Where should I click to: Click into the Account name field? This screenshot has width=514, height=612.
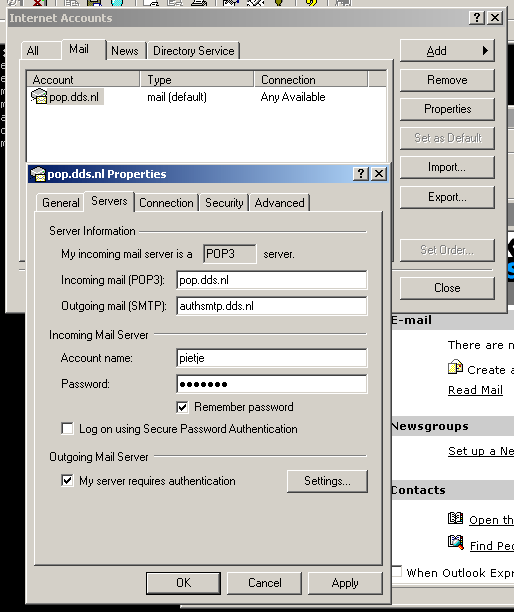coord(272,358)
